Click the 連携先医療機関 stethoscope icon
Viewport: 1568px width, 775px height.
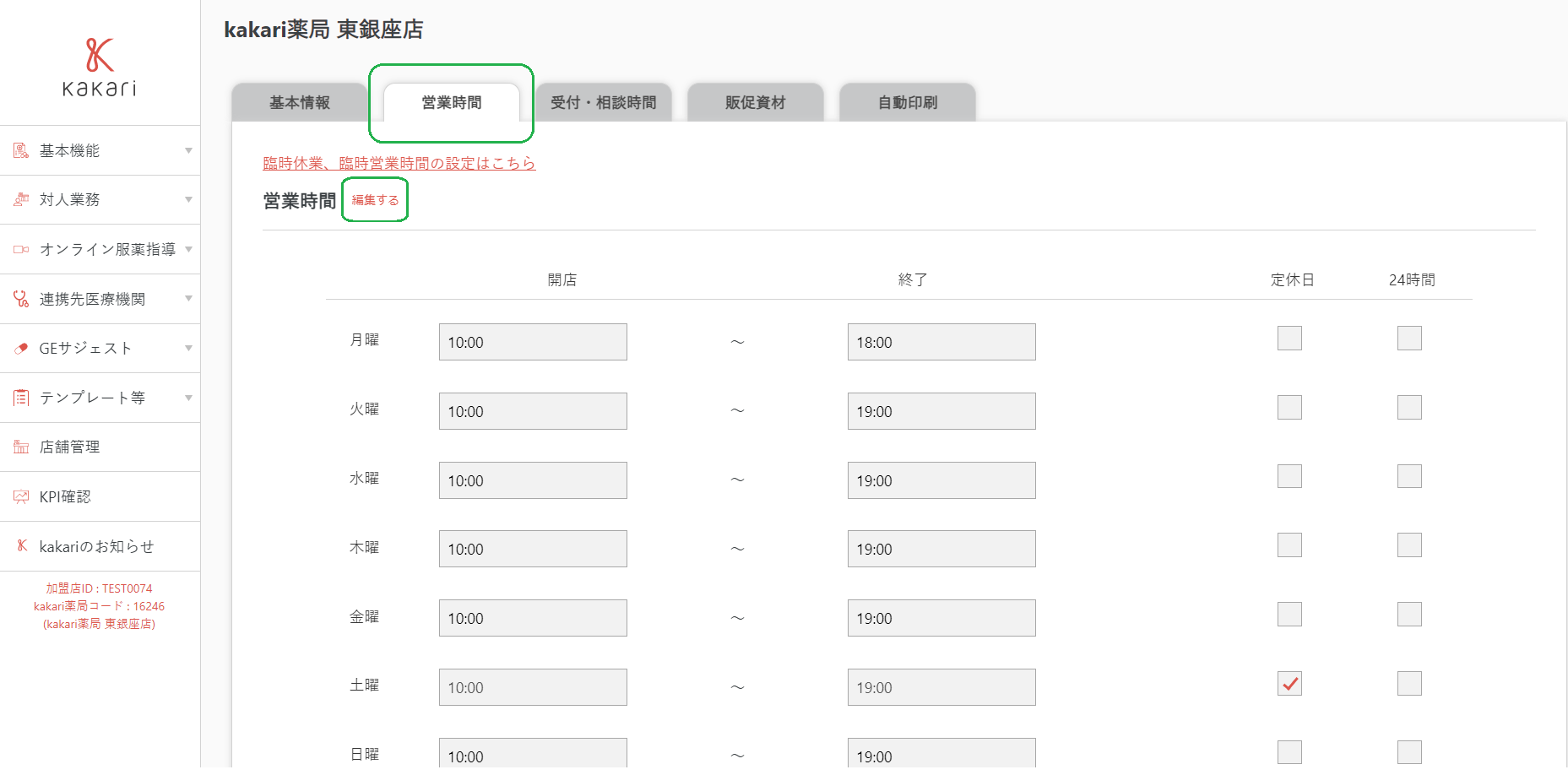(x=21, y=299)
